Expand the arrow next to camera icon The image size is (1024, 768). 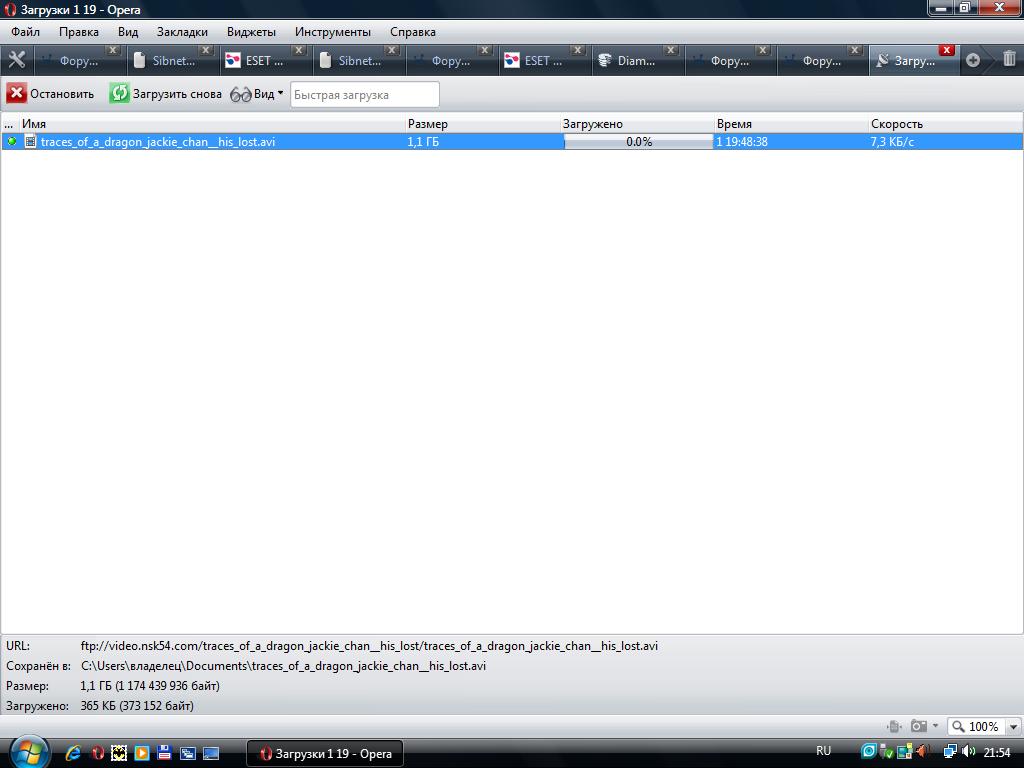[x=935, y=726]
